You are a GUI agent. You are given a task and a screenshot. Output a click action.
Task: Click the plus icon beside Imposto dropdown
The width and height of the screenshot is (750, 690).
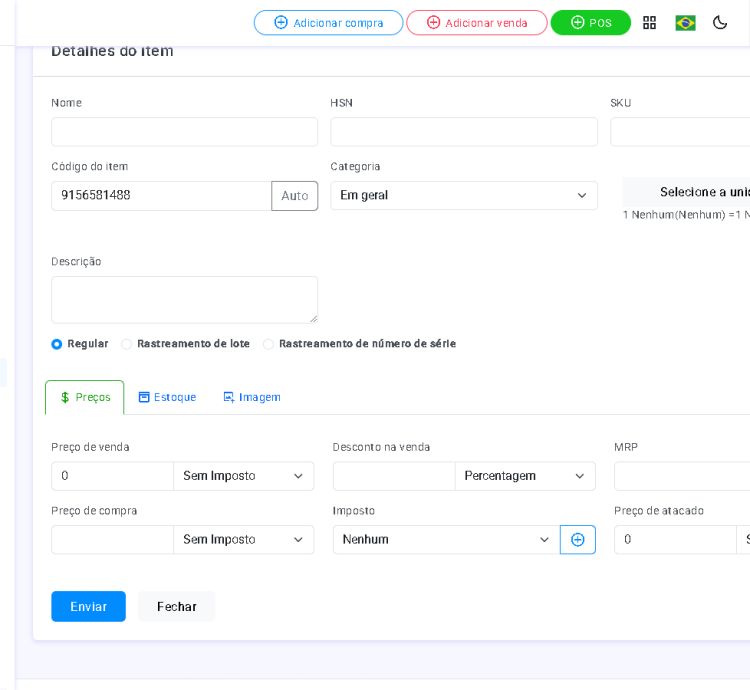click(578, 540)
